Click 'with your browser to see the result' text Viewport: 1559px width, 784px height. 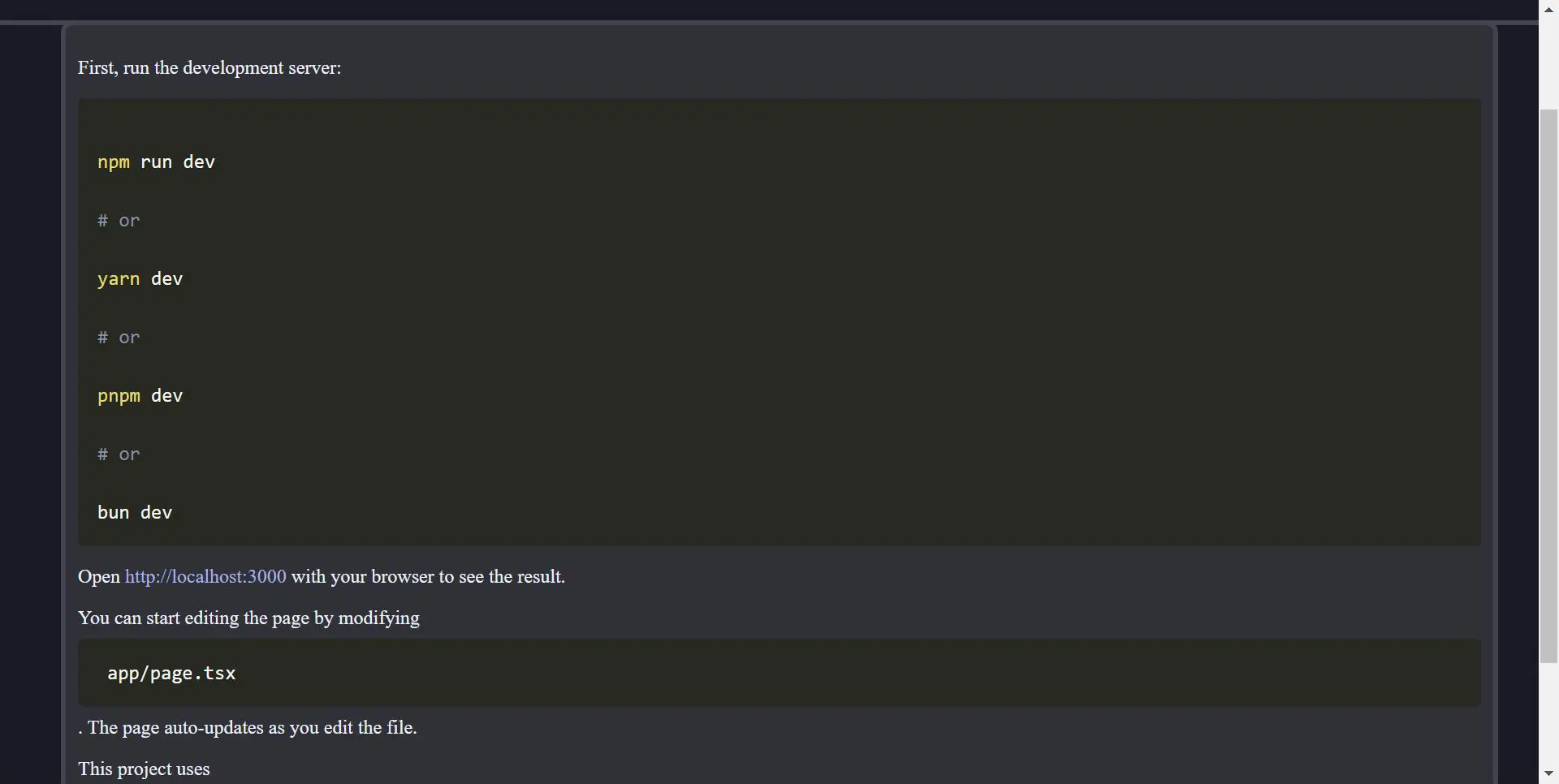[x=428, y=577]
